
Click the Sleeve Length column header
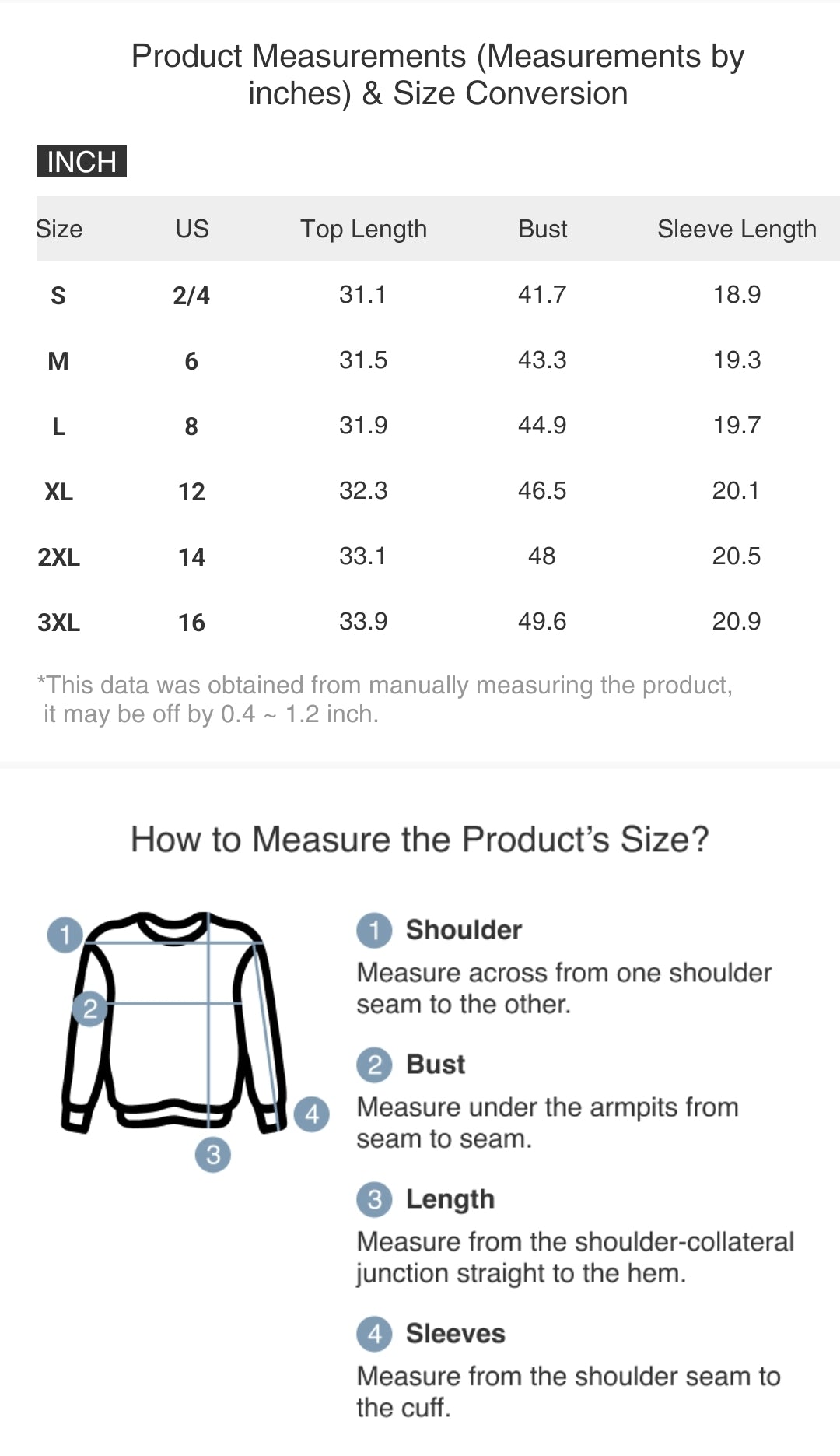[x=737, y=229]
